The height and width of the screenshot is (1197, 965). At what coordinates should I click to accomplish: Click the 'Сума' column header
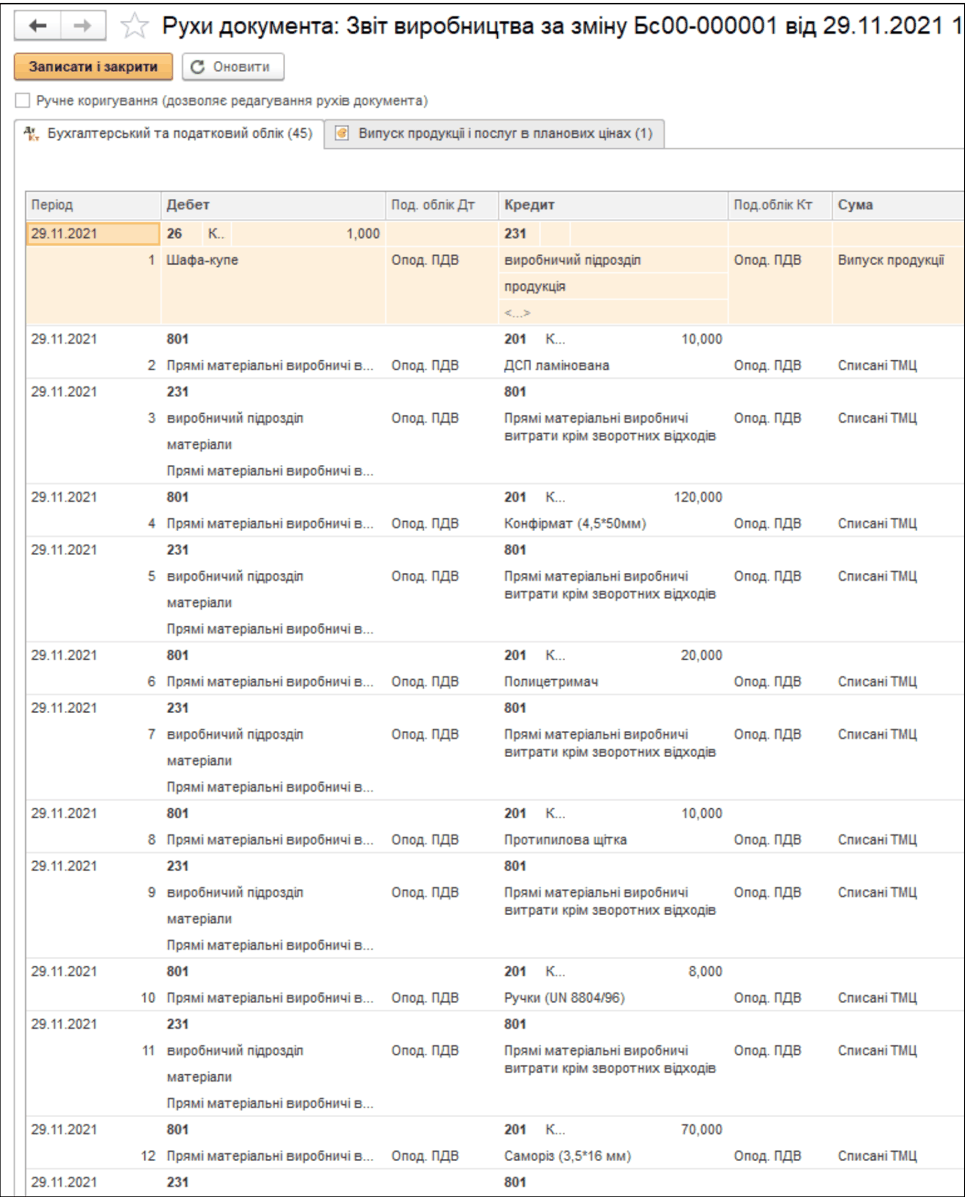(x=898, y=205)
